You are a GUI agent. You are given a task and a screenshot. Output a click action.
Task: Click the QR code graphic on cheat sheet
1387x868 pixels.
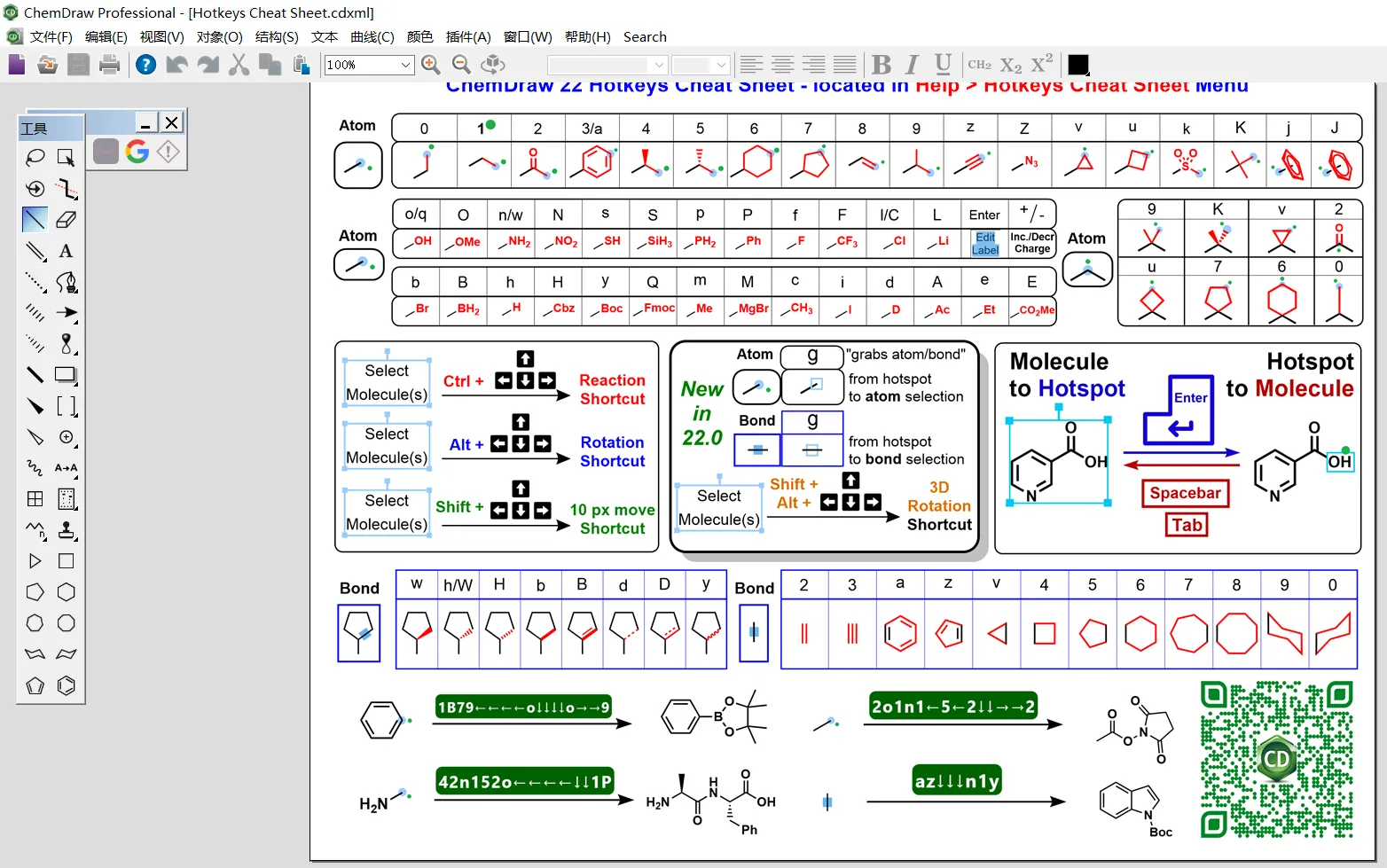[1277, 759]
